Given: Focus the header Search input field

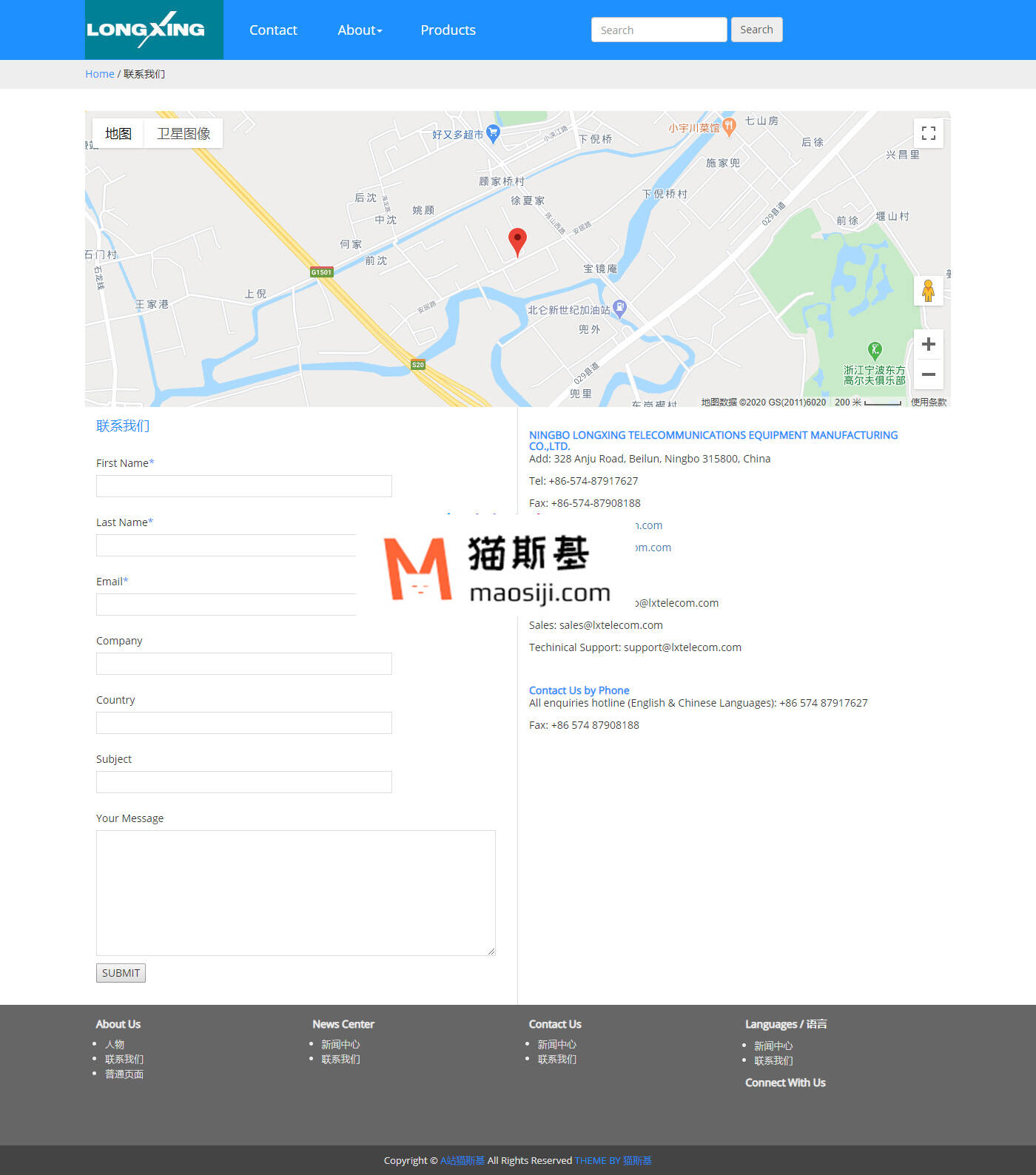Looking at the screenshot, I should click(x=659, y=30).
